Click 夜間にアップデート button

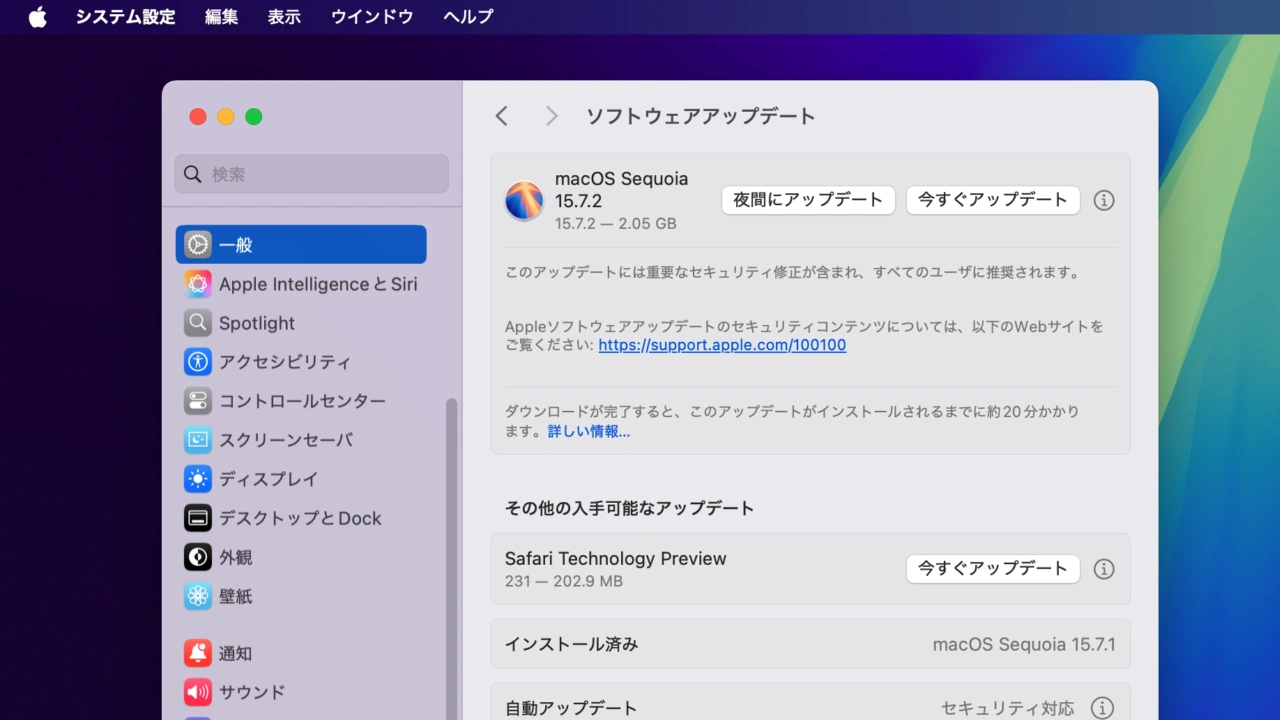[808, 200]
